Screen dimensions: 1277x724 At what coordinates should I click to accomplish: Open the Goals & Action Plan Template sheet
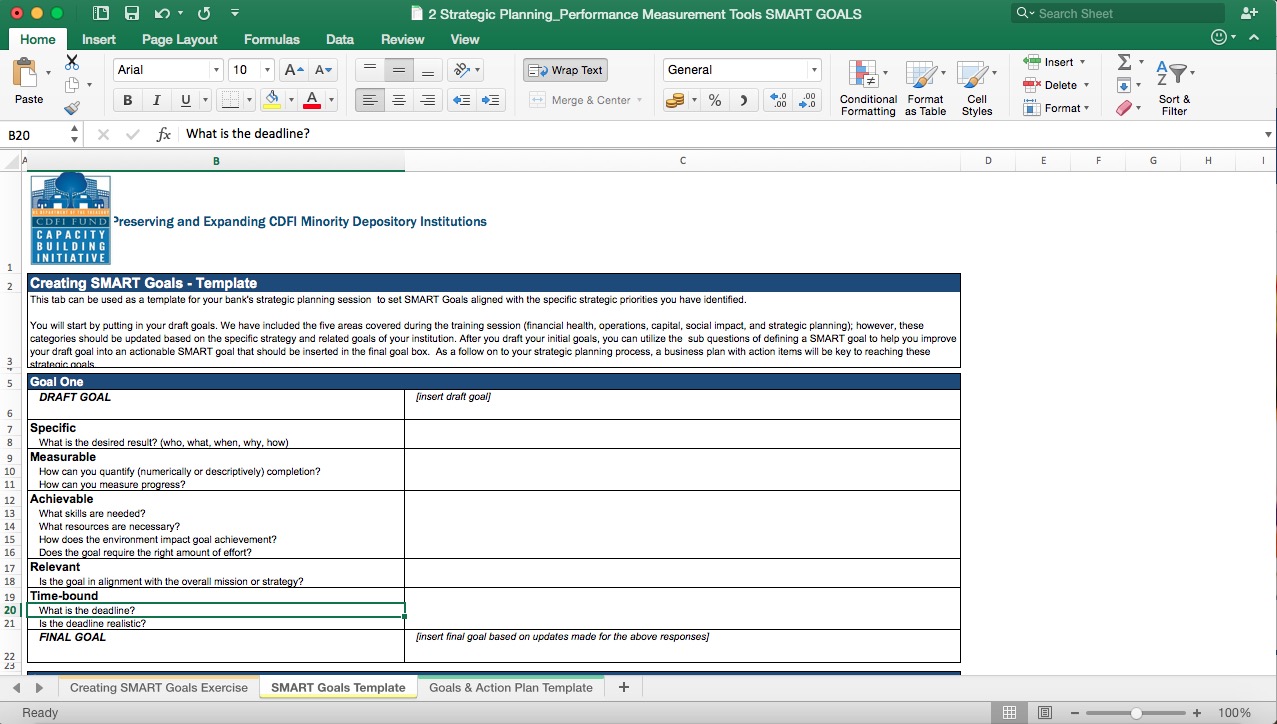(510, 687)
